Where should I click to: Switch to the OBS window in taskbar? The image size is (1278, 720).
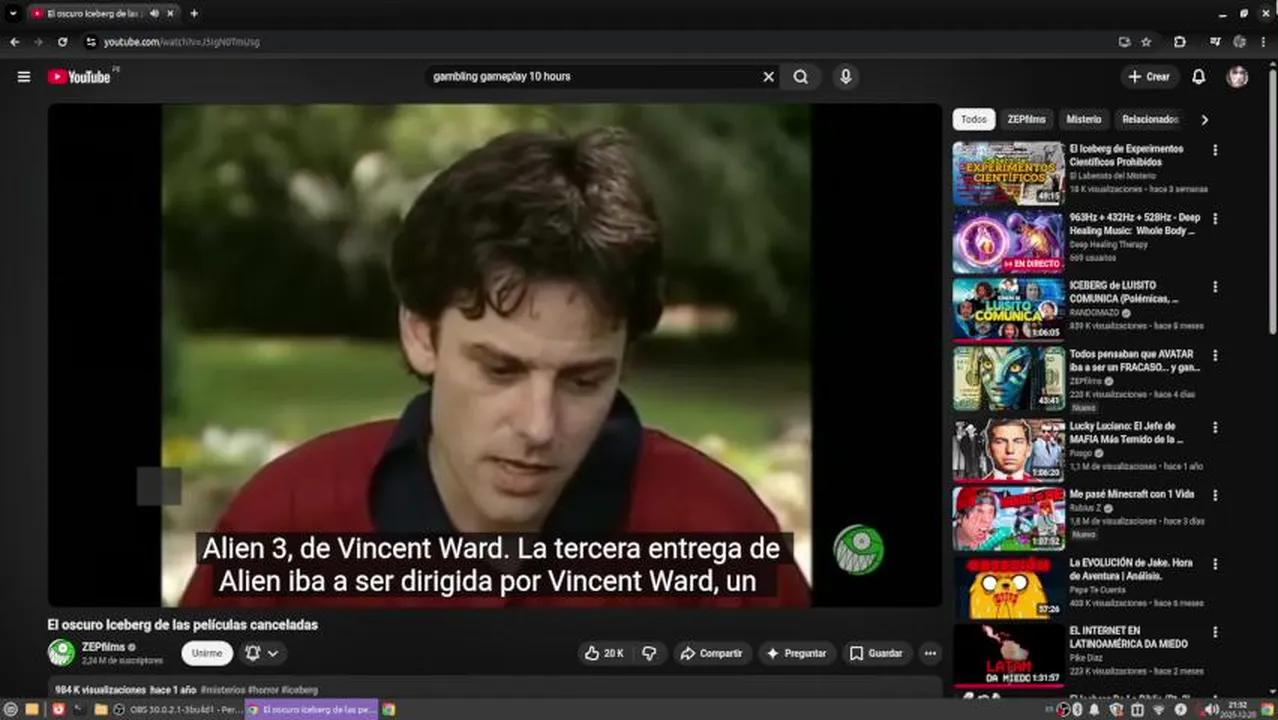coord(178,709)
